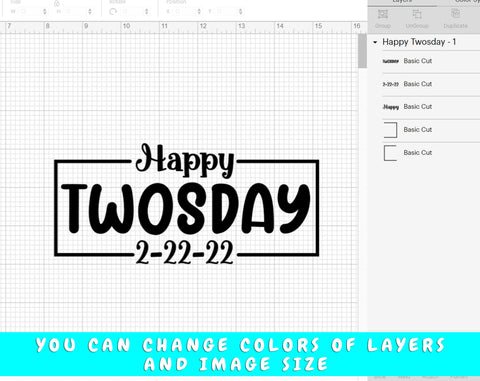Select the rectangular frame line on canvas

coord(56,208)
